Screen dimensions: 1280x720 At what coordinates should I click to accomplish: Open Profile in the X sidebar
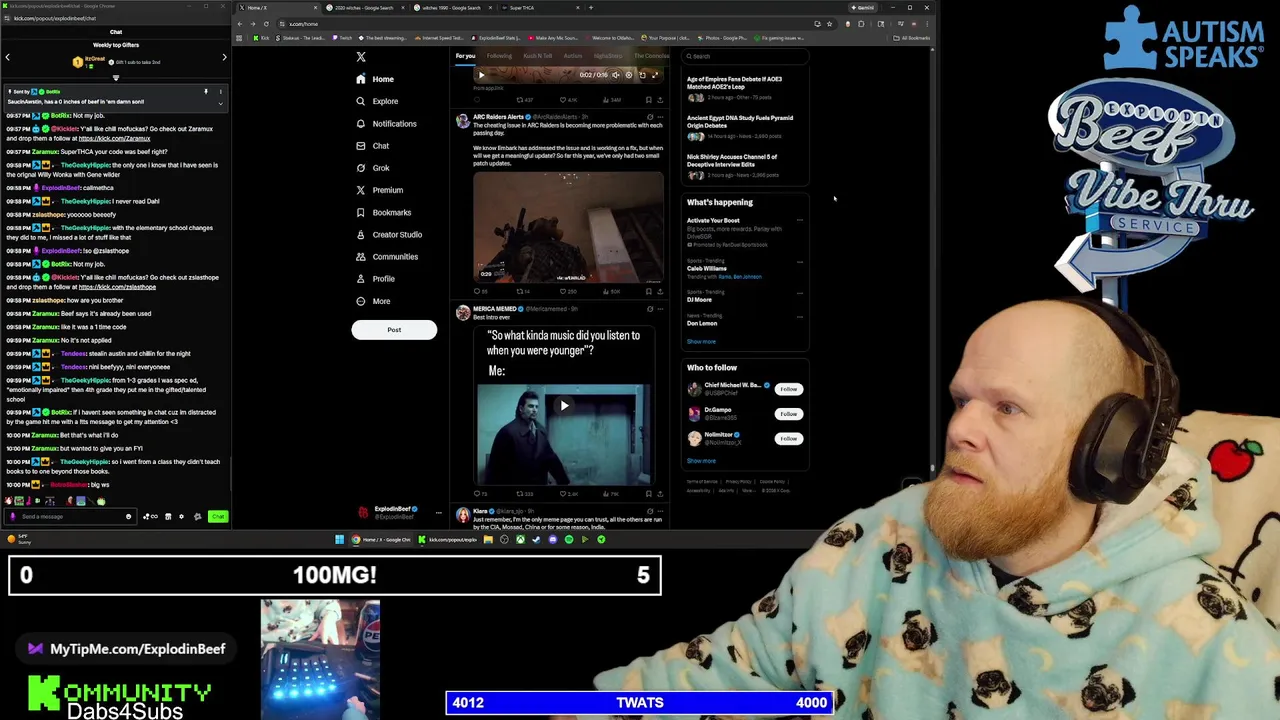tap(375, 279)
